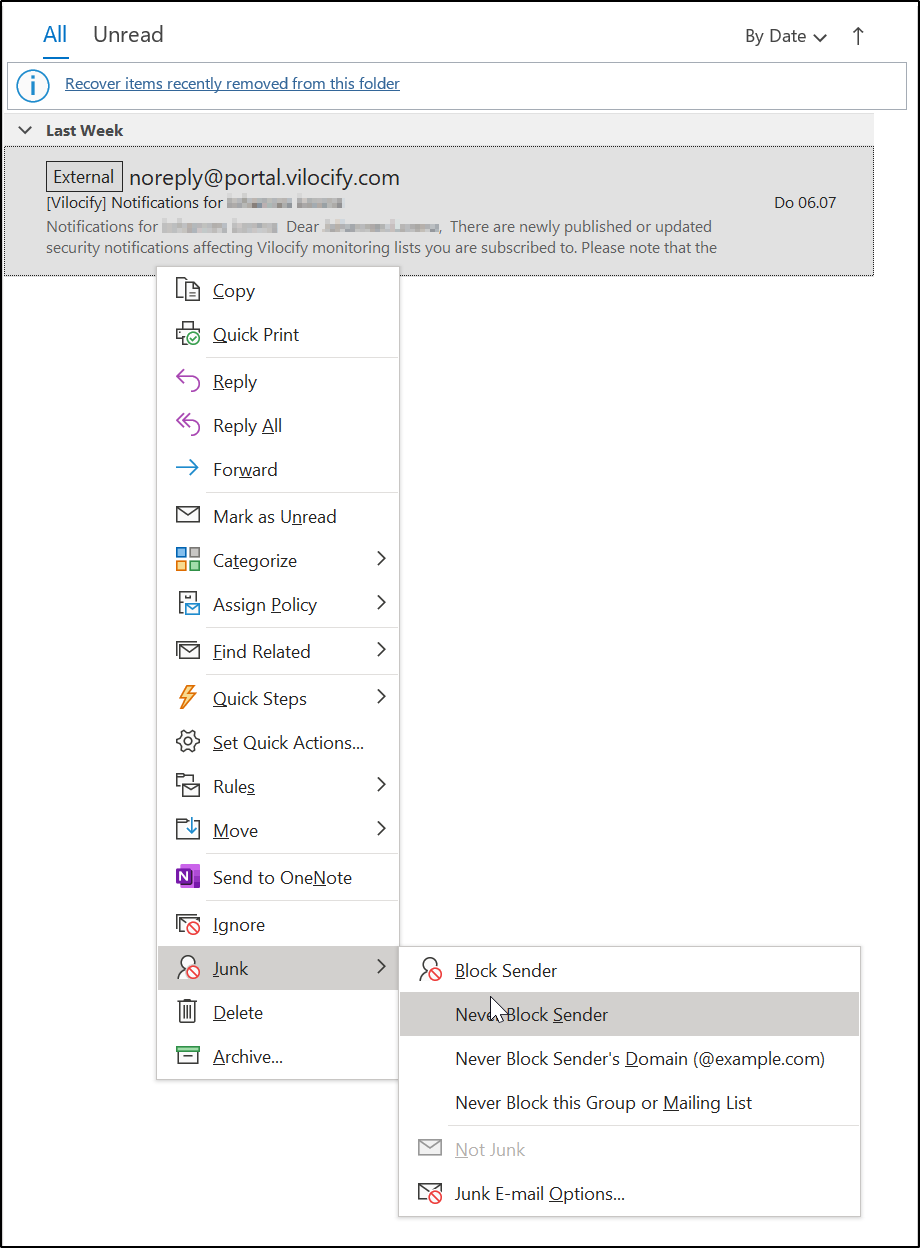Click the Forward arrow icon
The image size is (920, 1248).
click(188, 468)
